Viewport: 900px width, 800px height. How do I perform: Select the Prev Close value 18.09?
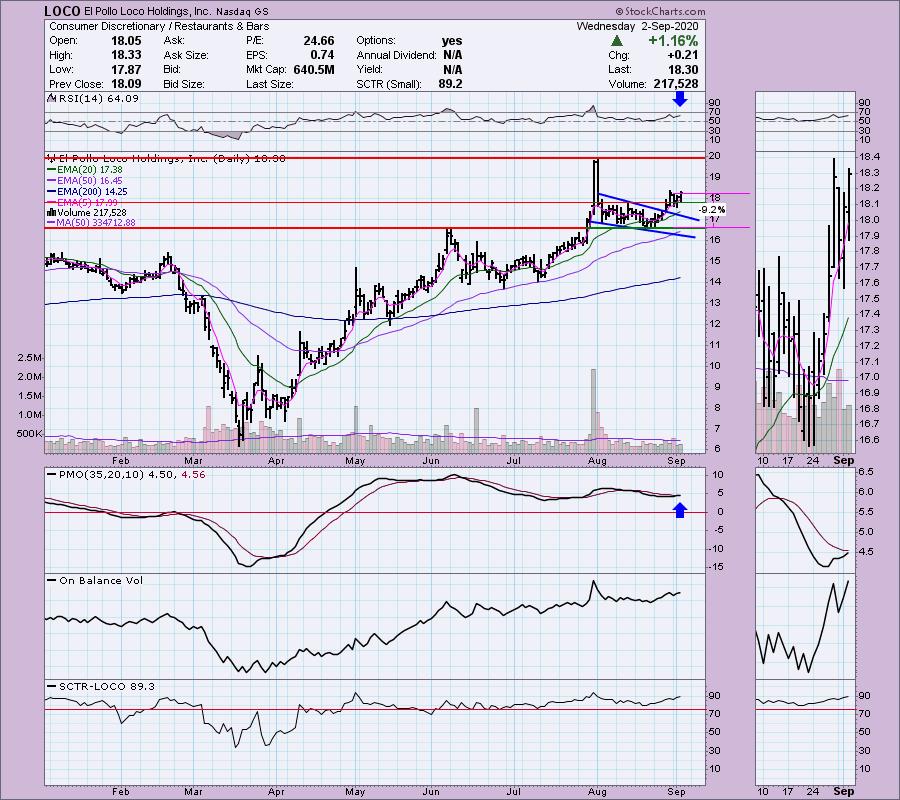(127, 84)
